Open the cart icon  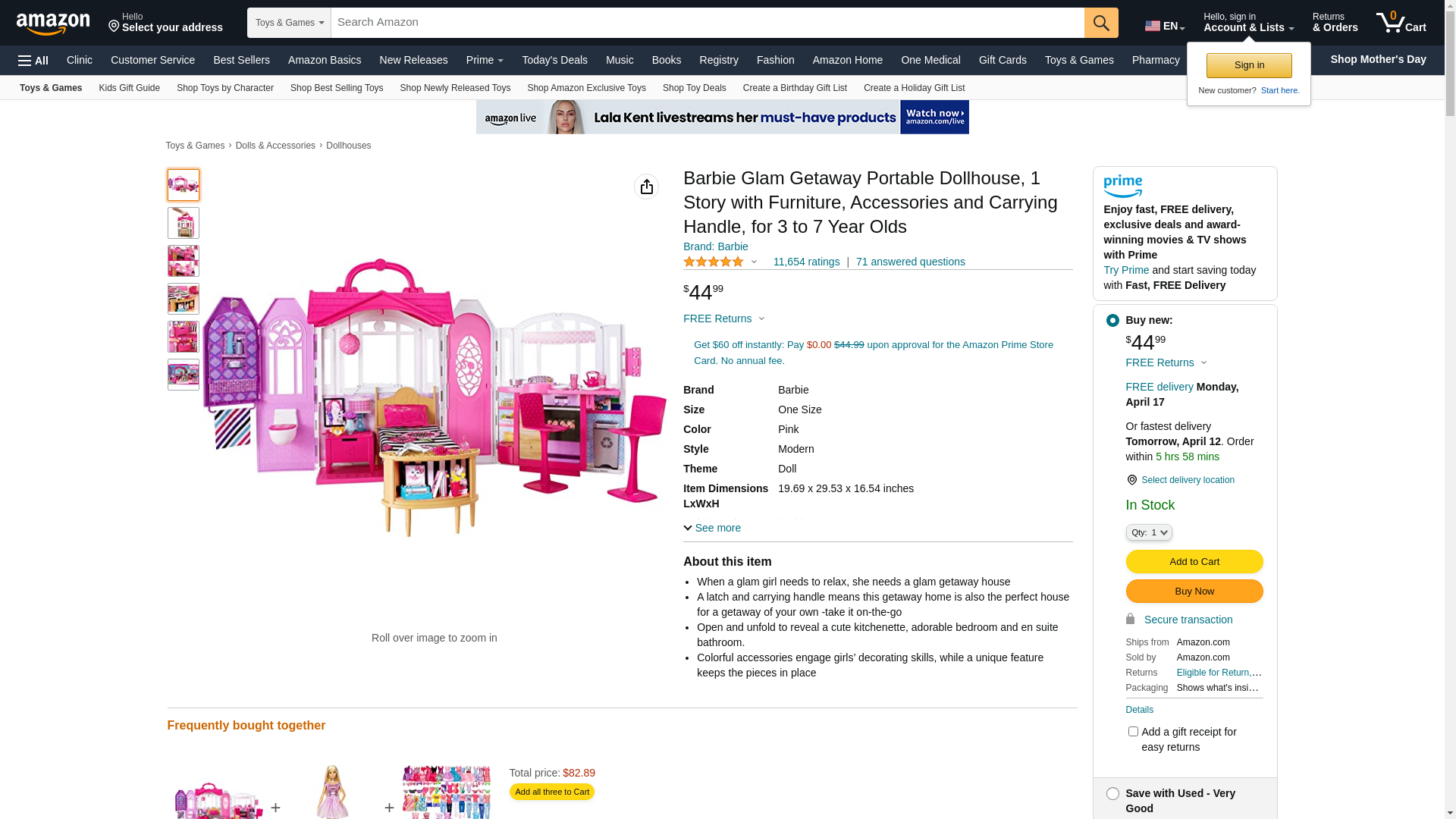(1401, 23)
